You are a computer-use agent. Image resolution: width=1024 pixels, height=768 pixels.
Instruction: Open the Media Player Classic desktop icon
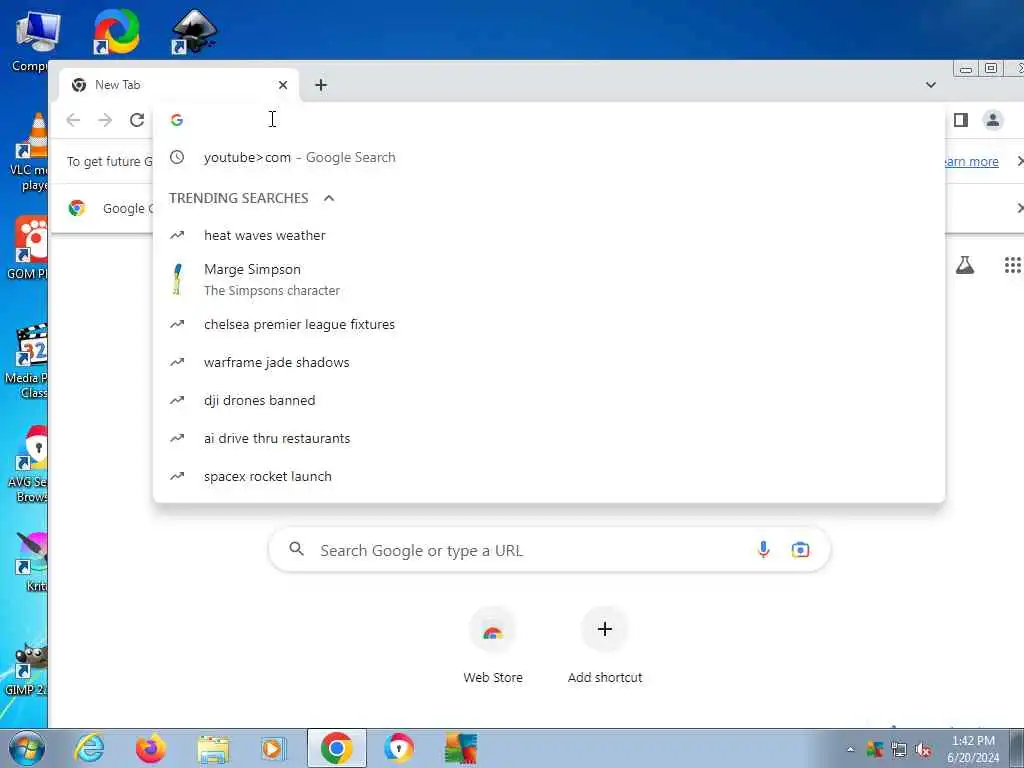click(x=26, y=361)
